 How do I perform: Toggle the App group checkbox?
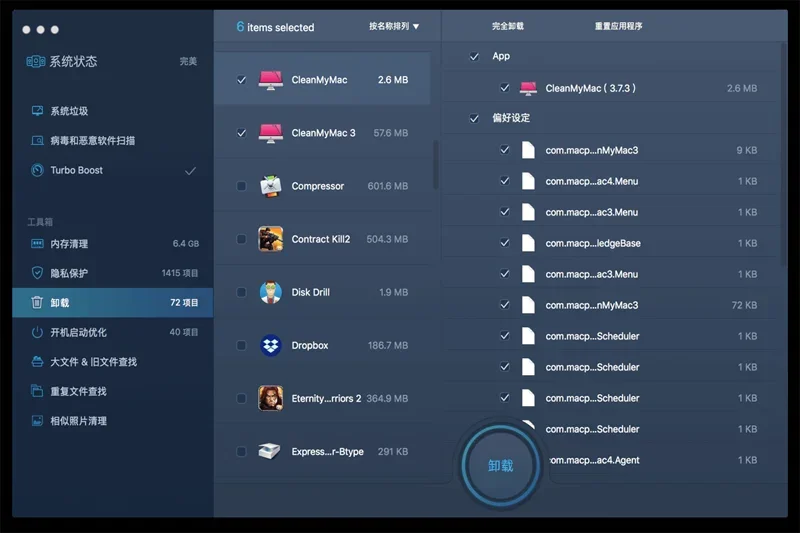pos(474,57)
